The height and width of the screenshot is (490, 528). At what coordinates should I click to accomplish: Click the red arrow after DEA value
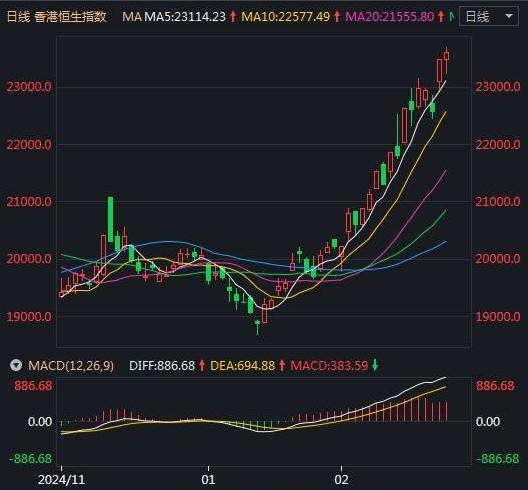point(282,365)
